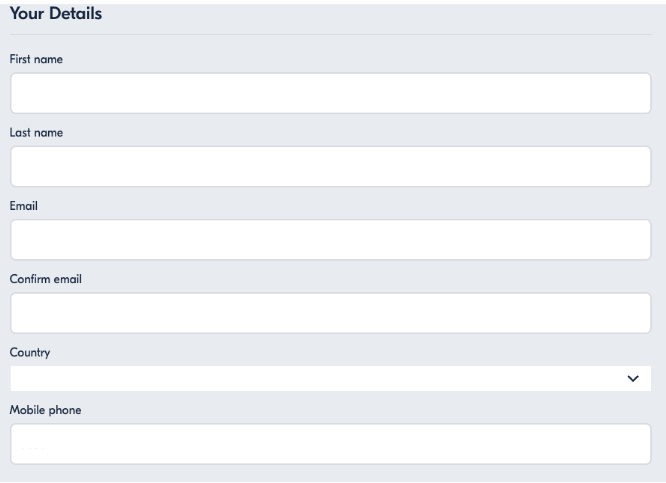This screenshot has width=666, height=483.
Task: Open the Country selection dropdown
Action: pos(330,378)
